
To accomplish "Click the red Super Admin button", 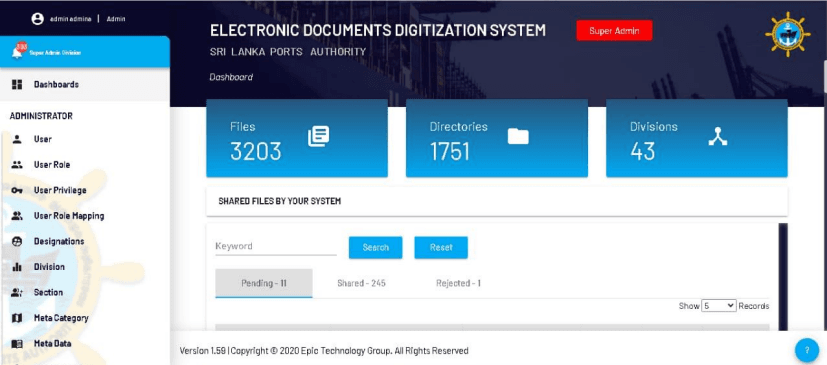I will [614, 31].
